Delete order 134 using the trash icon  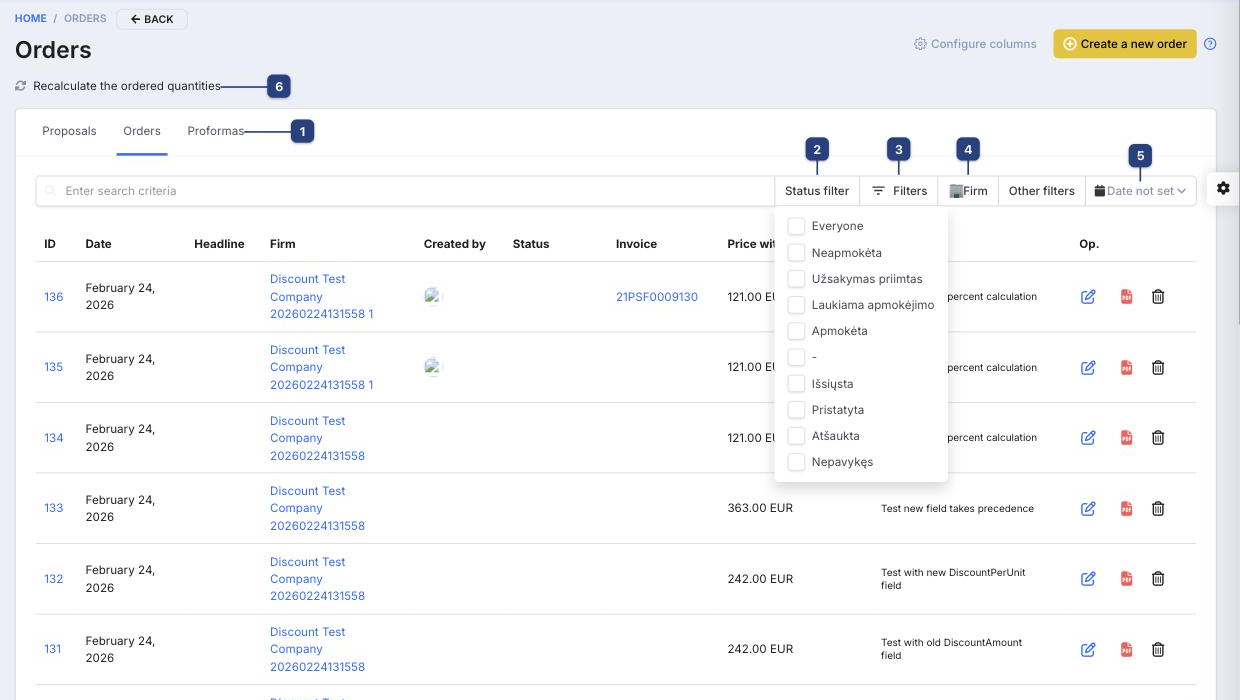[1158, 438]
